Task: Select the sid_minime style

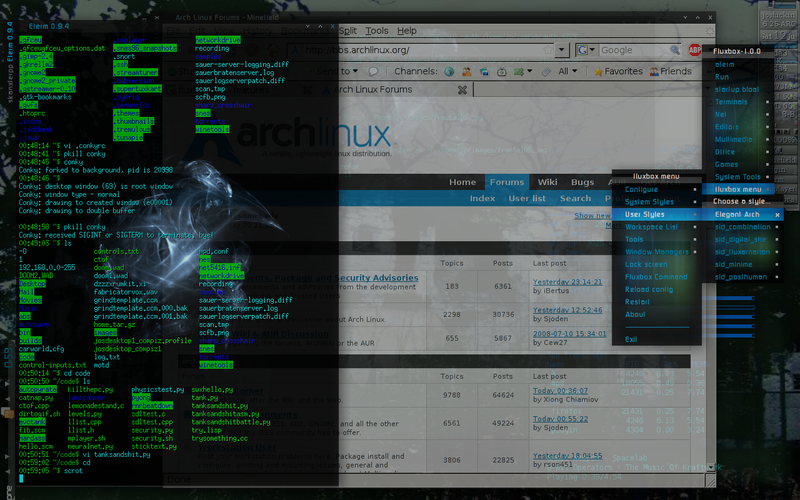Action: [x=743, y=264]
